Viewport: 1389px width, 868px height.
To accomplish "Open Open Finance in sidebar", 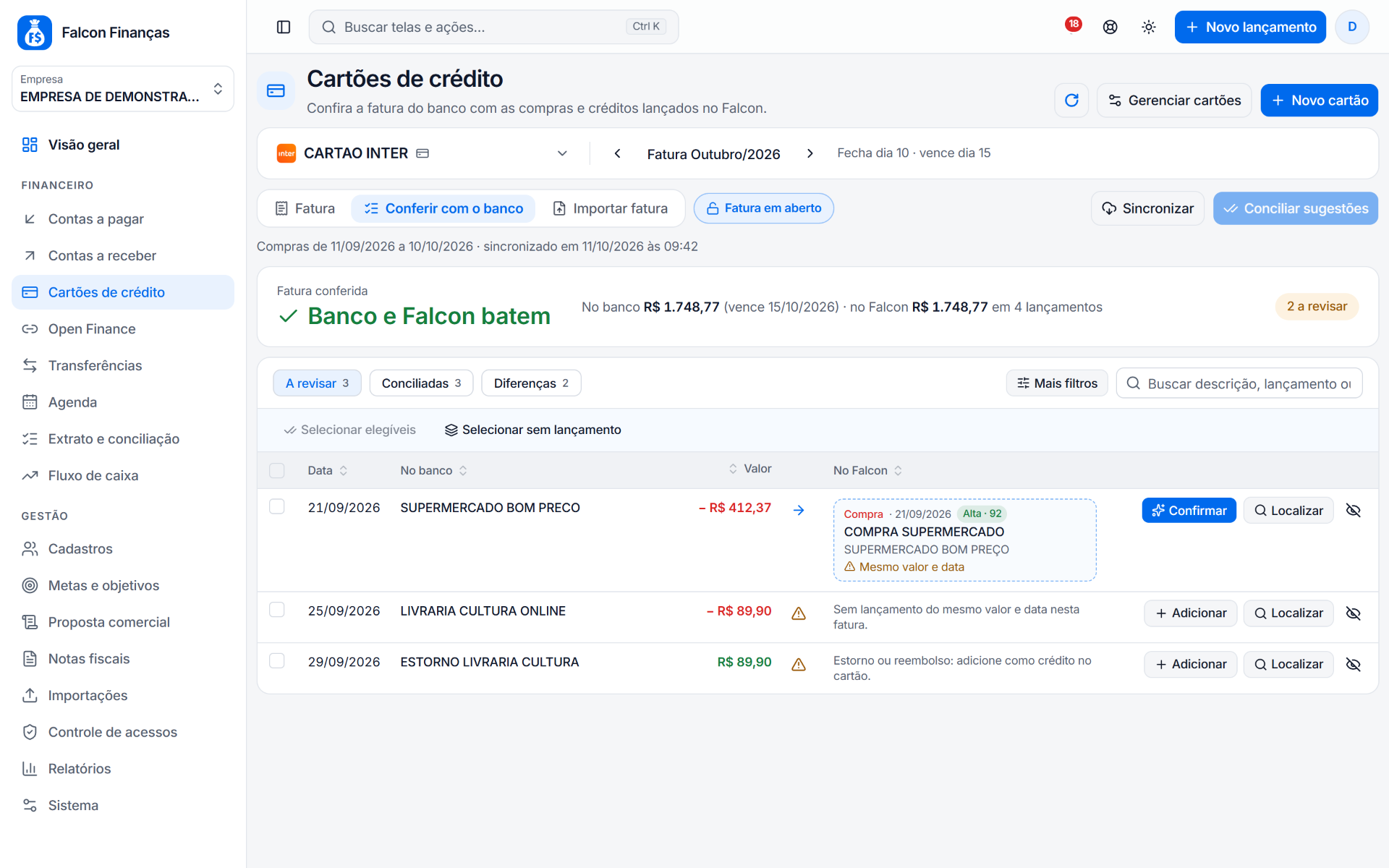I will click(123, 329).
